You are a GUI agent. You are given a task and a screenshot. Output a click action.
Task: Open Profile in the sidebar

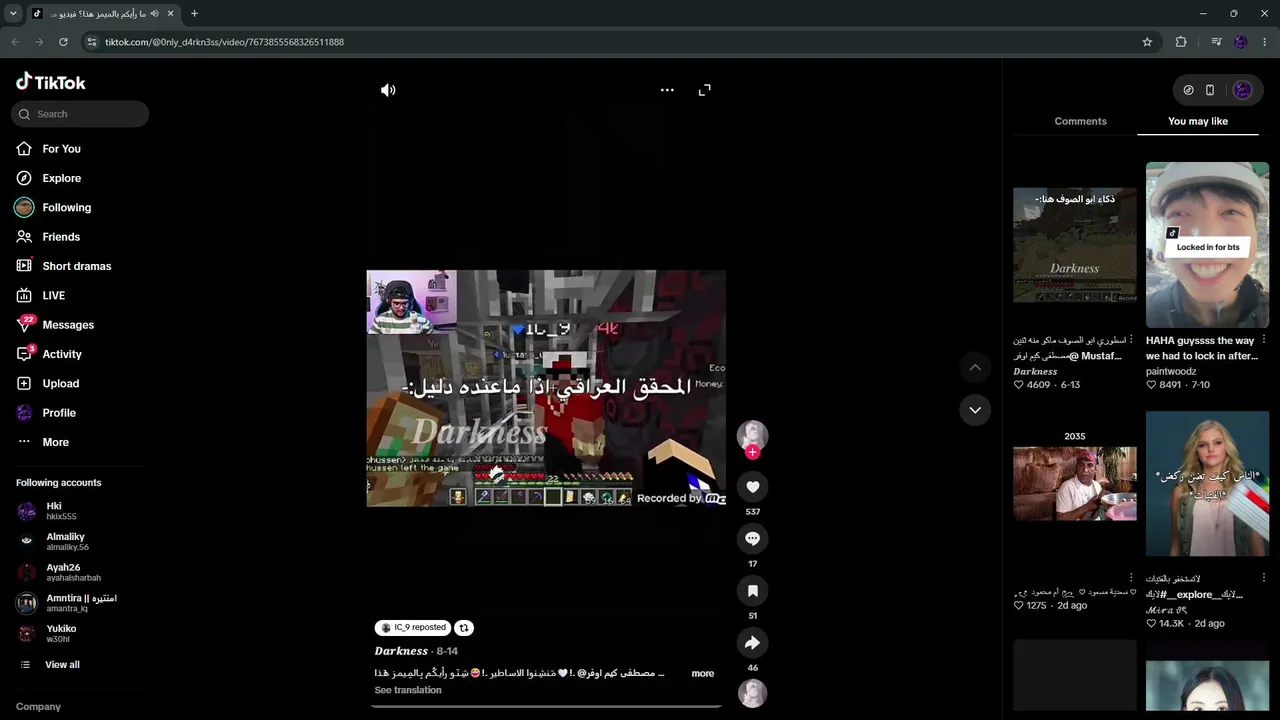tap(59, 413)
